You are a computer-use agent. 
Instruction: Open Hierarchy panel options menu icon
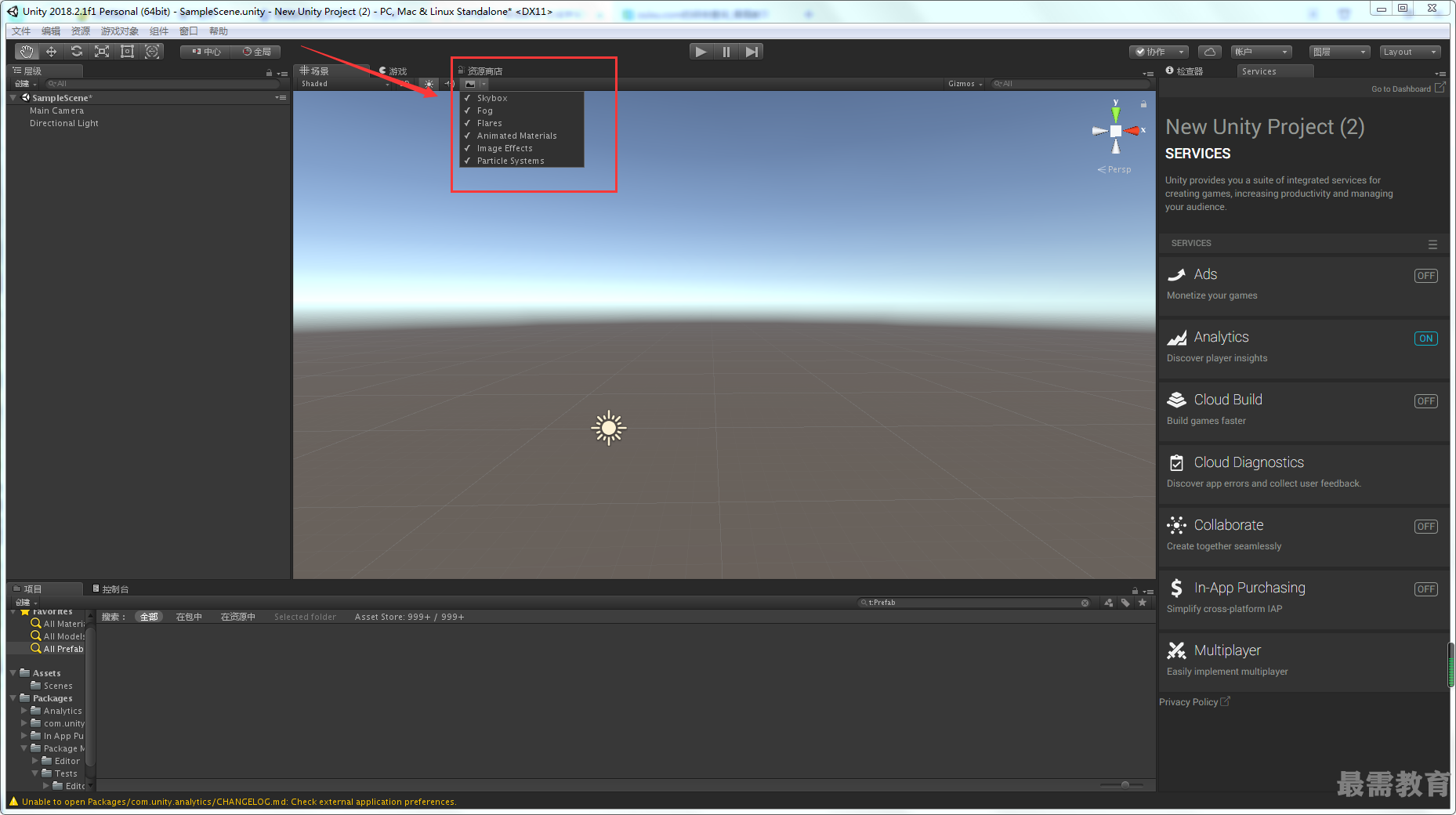(282, 73)
